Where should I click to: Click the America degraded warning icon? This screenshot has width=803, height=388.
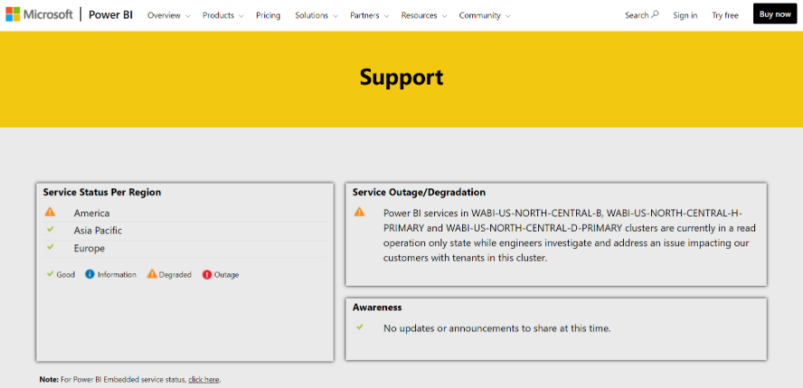click(x=50, y=211)
